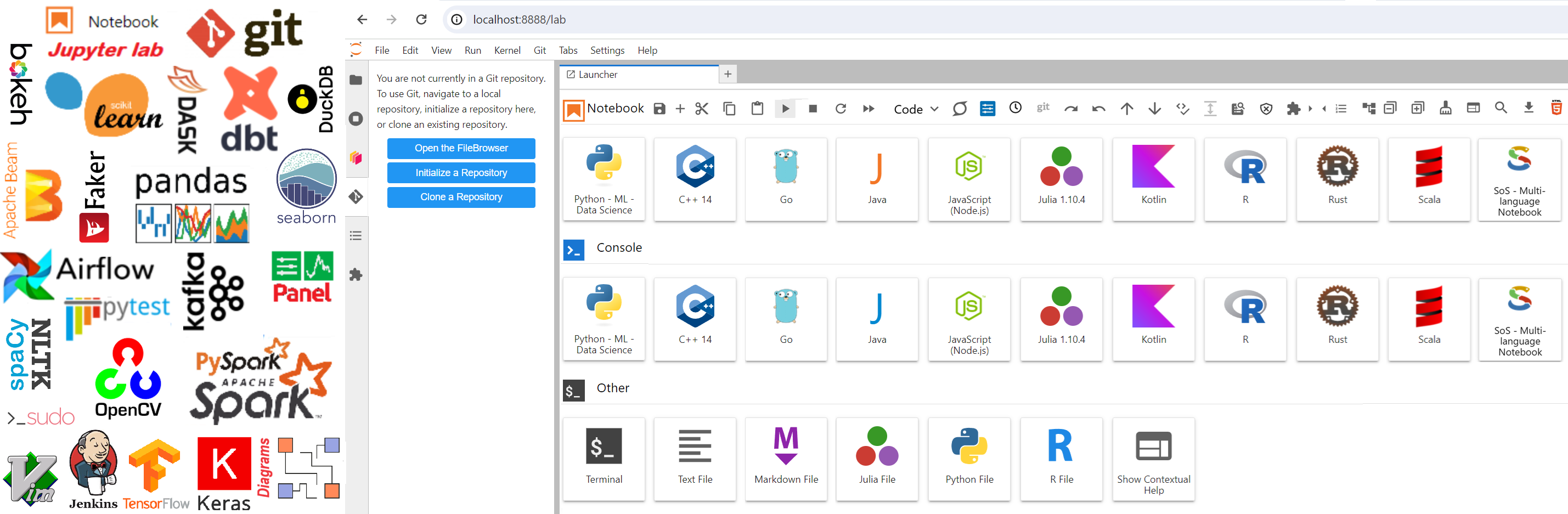Click the git toolbar button
Screen dimensions: 1568x514
tap(1044, 107)
